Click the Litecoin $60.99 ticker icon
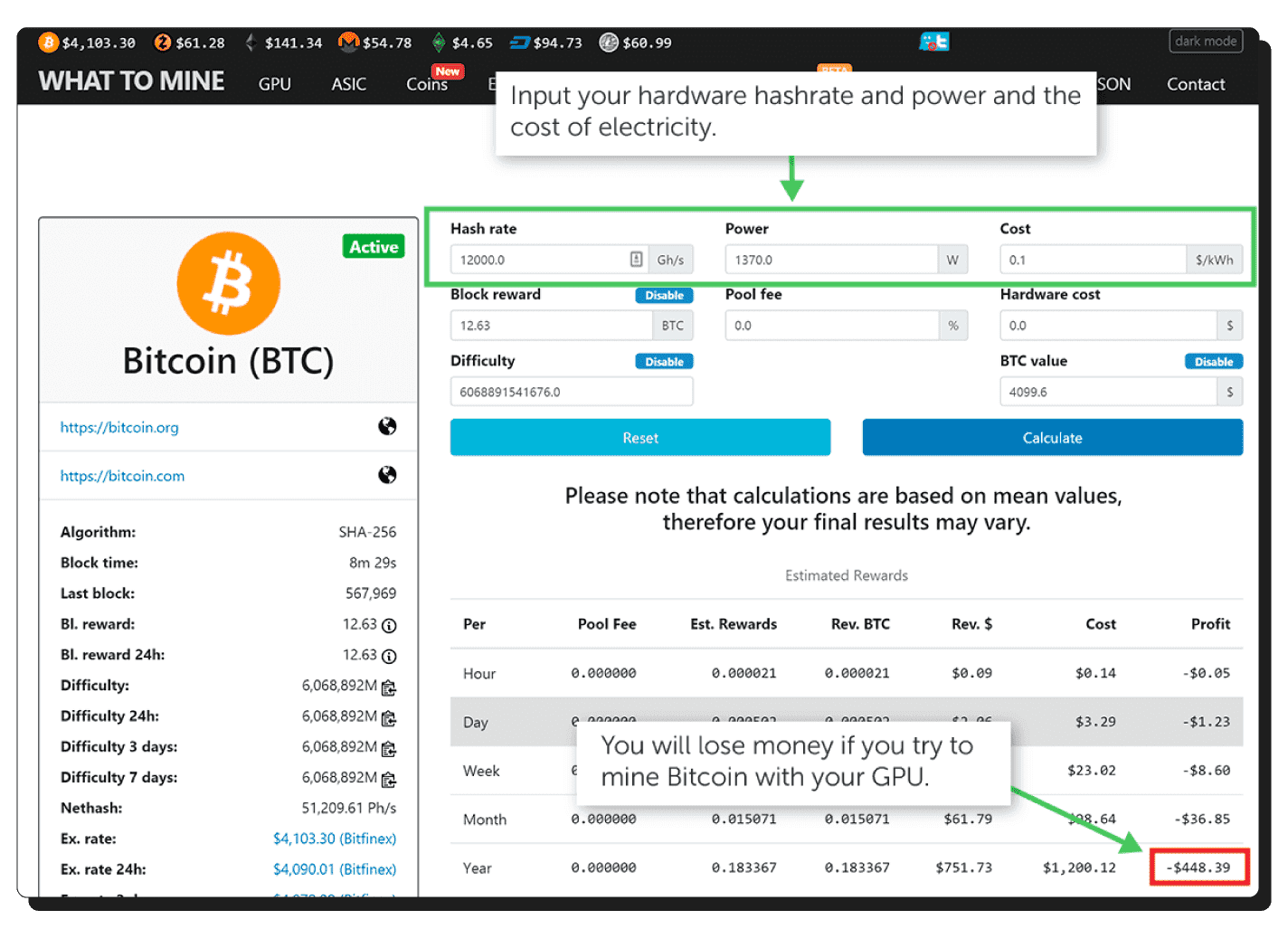This screenshot has width=1288, height=929. [609, 43]
